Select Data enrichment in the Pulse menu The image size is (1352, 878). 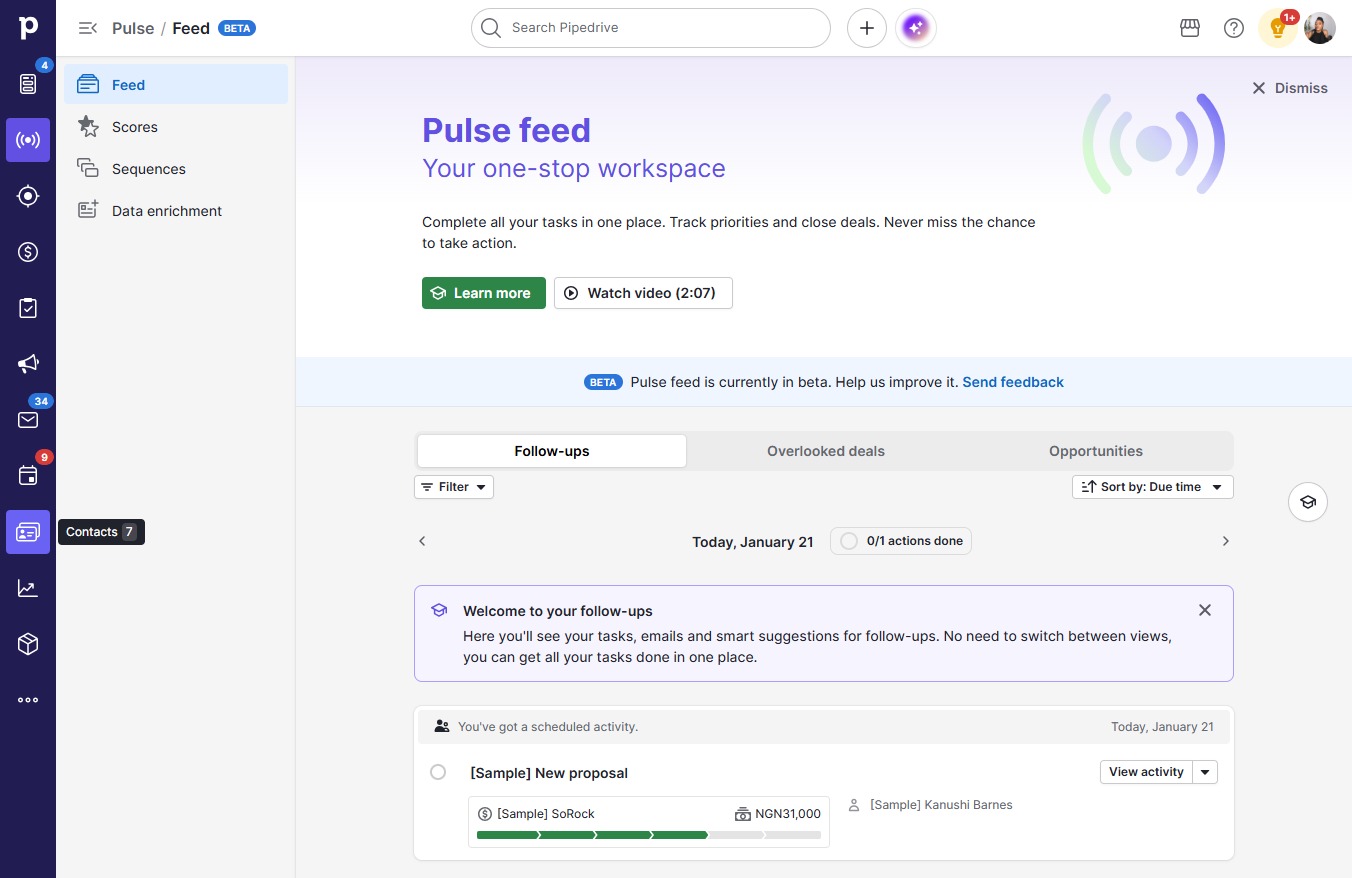click(176, 211)
